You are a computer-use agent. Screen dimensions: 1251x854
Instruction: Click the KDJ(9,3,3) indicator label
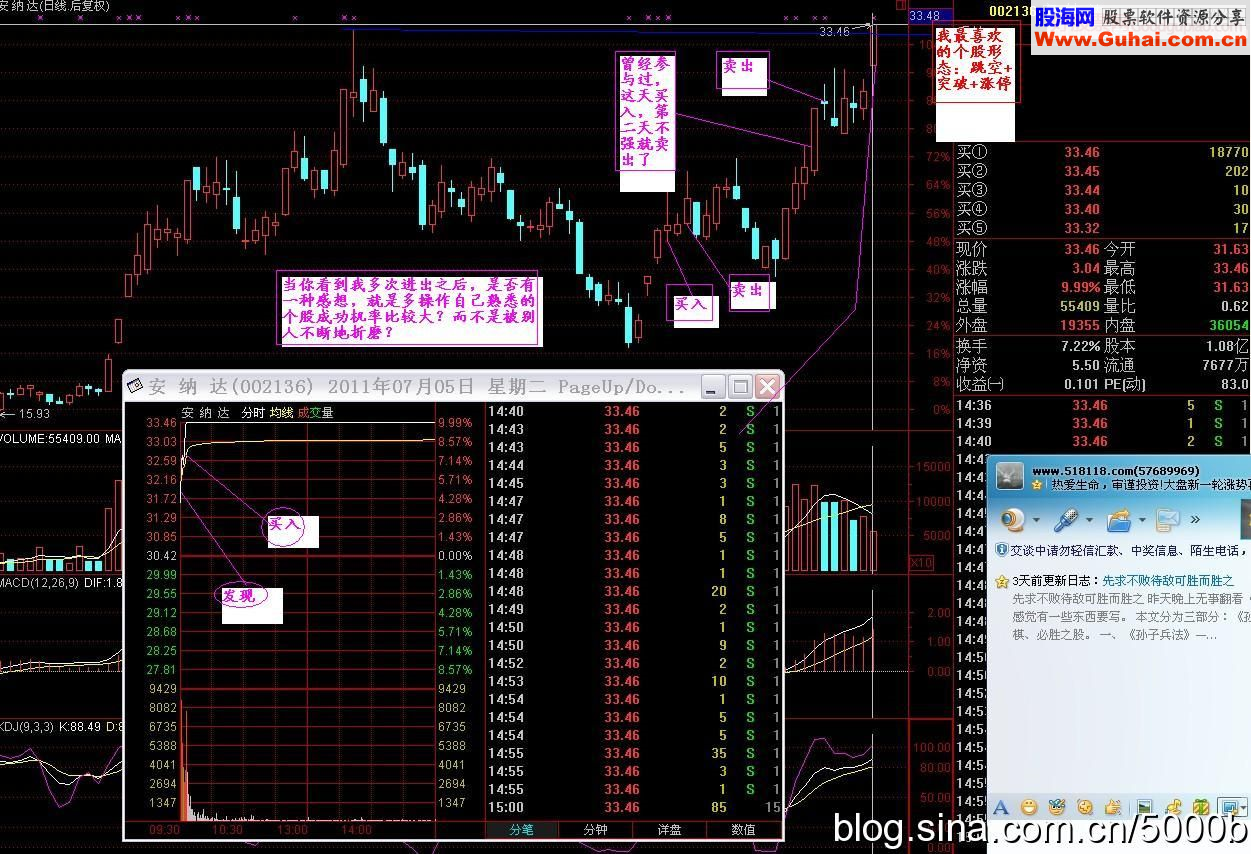tap(28, 725)
